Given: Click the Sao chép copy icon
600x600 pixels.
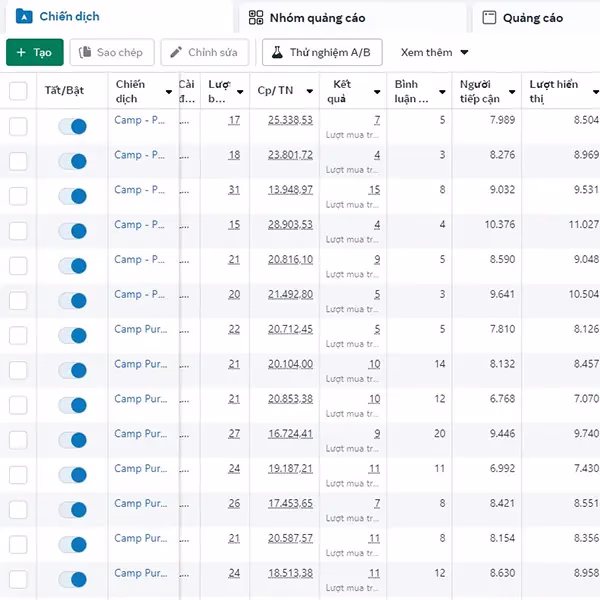Looking at the screenshot, I should pos(86,52).
